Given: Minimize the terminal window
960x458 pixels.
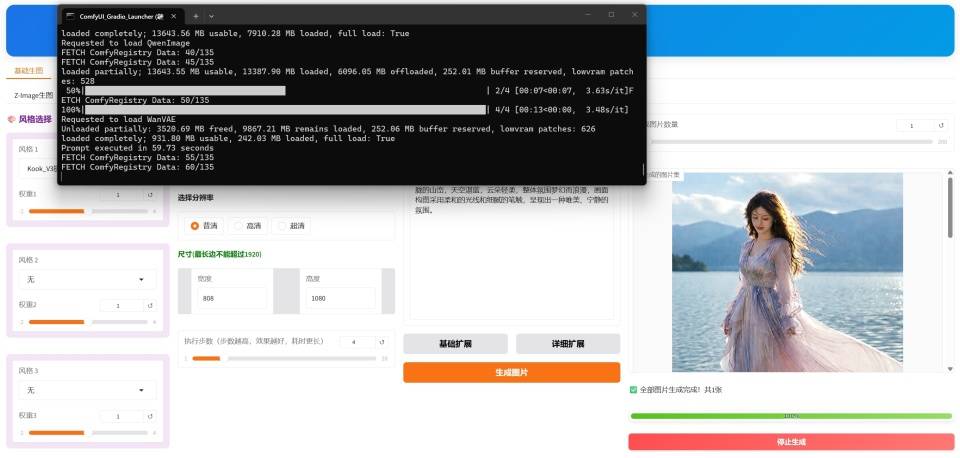Looking at the screenshot, I should coord(588,14).
